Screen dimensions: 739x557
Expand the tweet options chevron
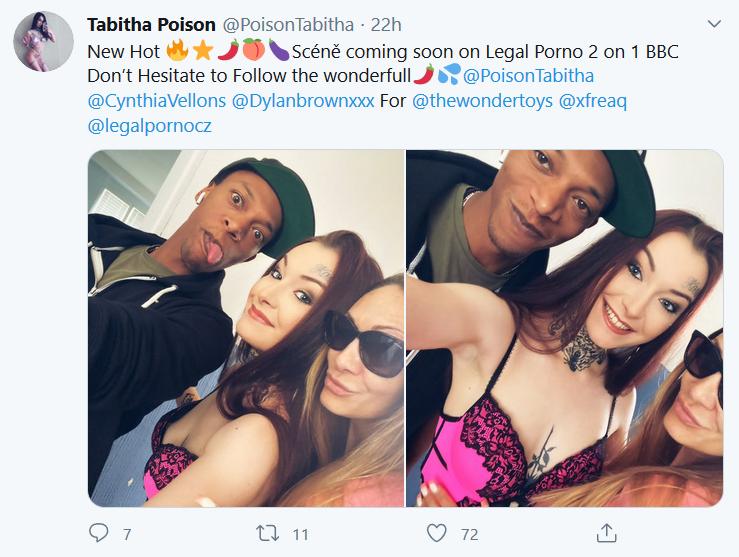coord(713,22)
